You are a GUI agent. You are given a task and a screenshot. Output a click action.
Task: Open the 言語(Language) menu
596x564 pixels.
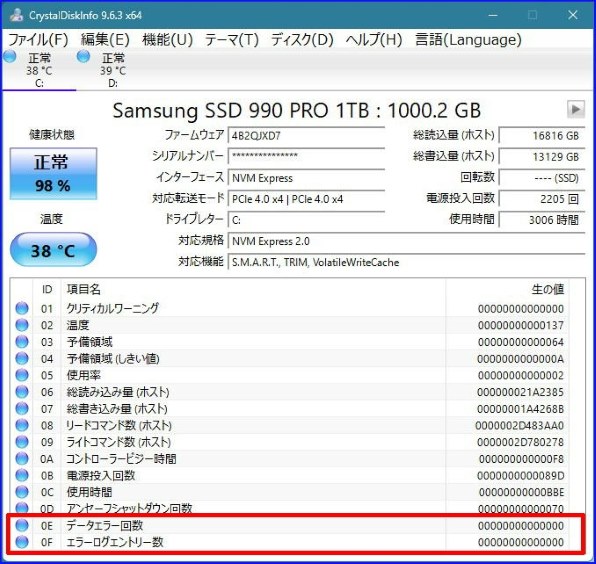pyautogui.click(x=468, y=40)
